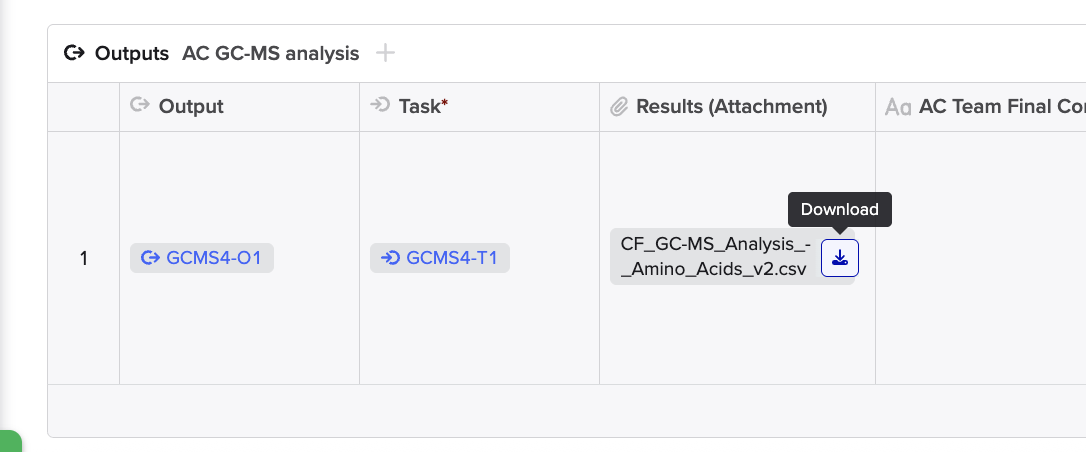The image size is (1086, 452).
Task: Click the empty AC Team Final cell in row 1
Action: click(981, 258)
